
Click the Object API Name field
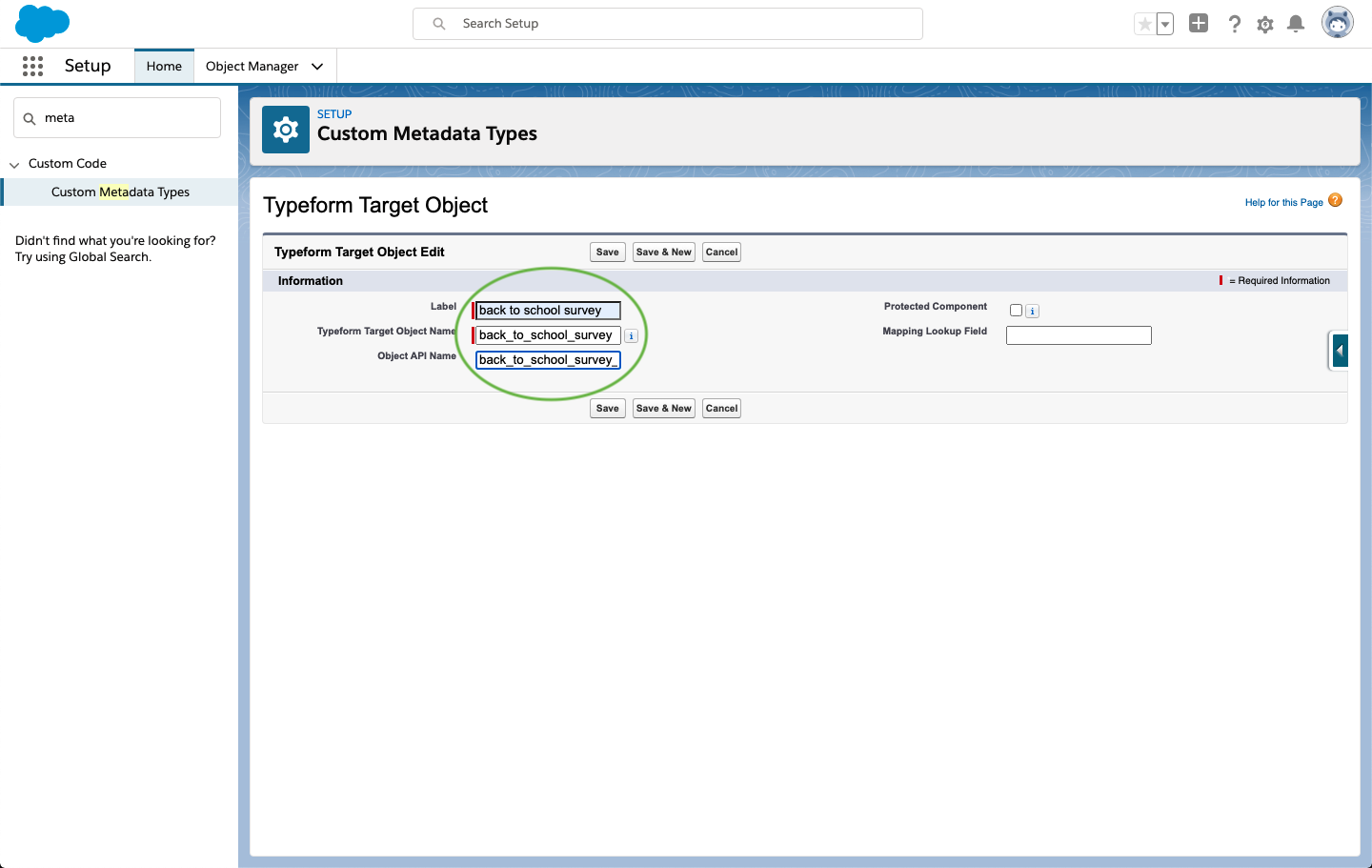[548, 360]
